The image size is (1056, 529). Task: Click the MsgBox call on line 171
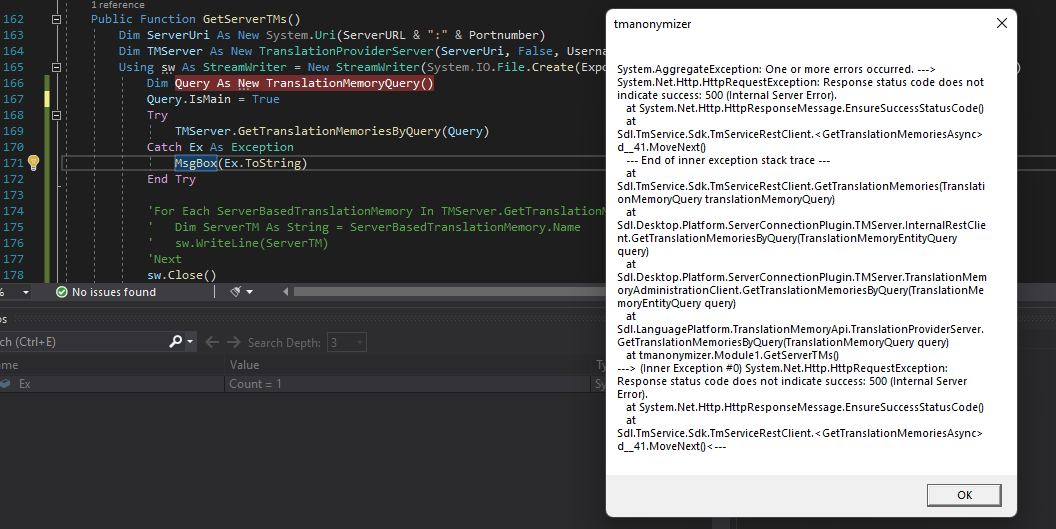(x=196, y=163)
